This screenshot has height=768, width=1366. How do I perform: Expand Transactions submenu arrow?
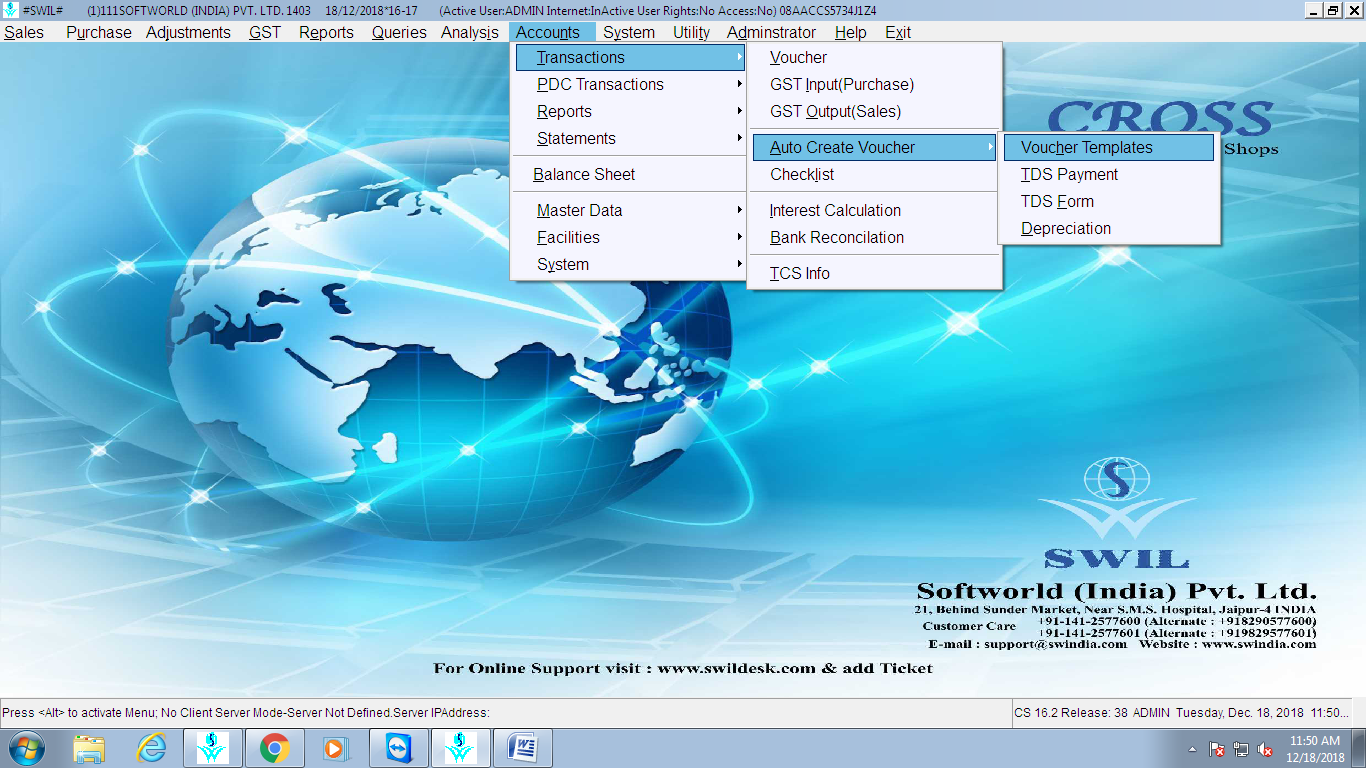click(740, 58)
